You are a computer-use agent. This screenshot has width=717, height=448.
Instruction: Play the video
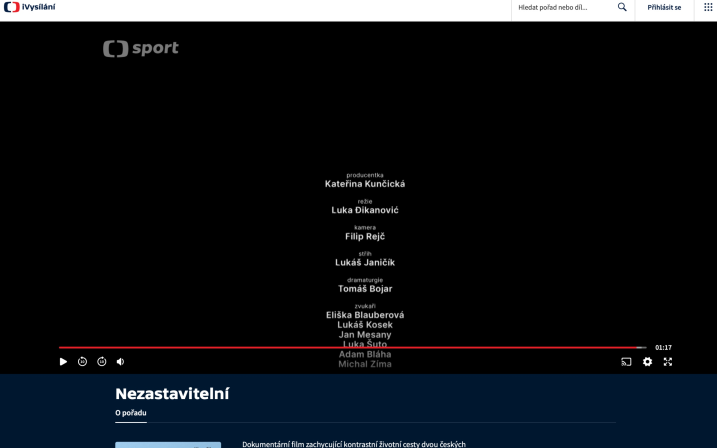63,362
